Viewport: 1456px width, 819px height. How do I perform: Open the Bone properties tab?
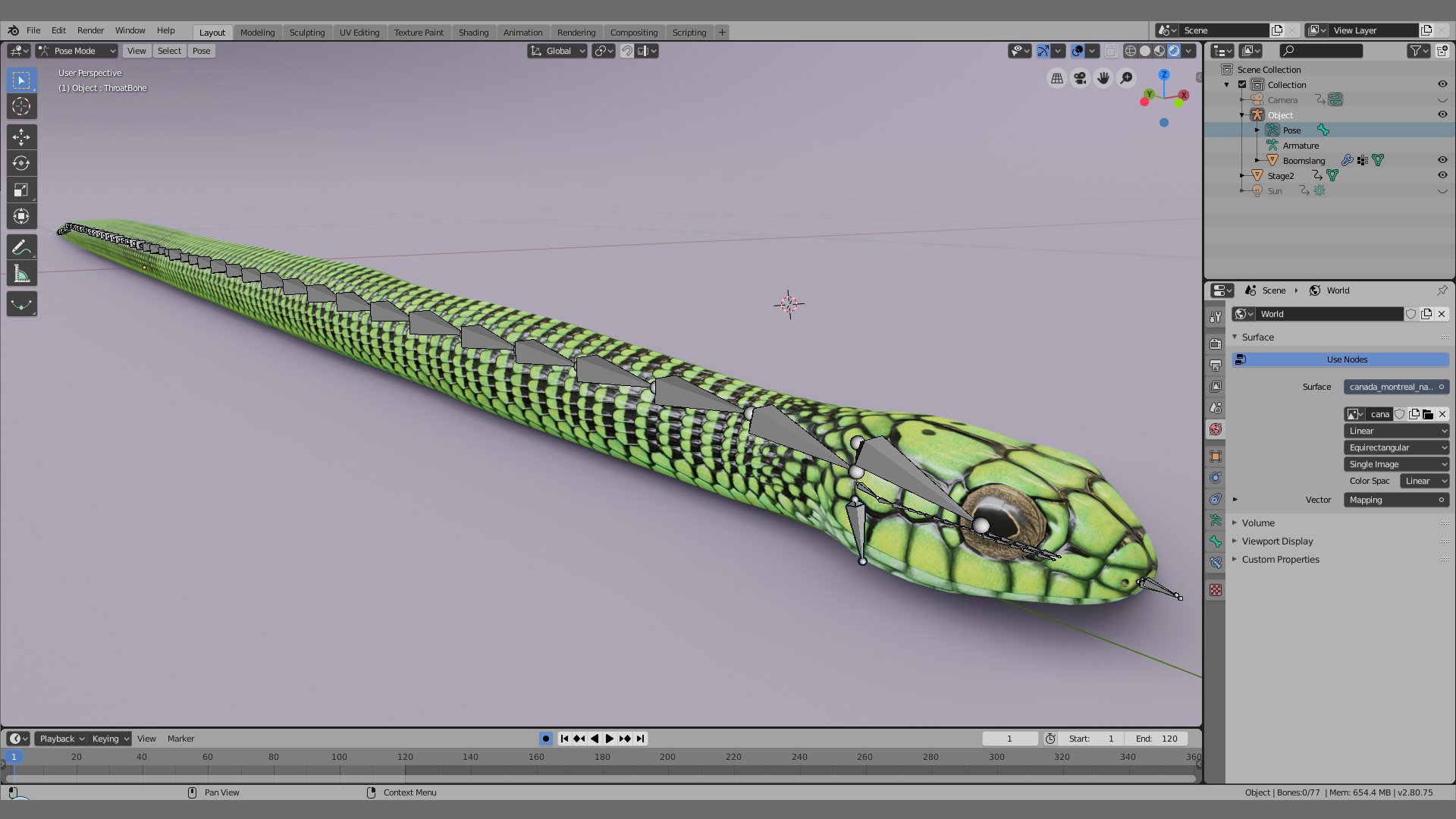click(1216, 541)
